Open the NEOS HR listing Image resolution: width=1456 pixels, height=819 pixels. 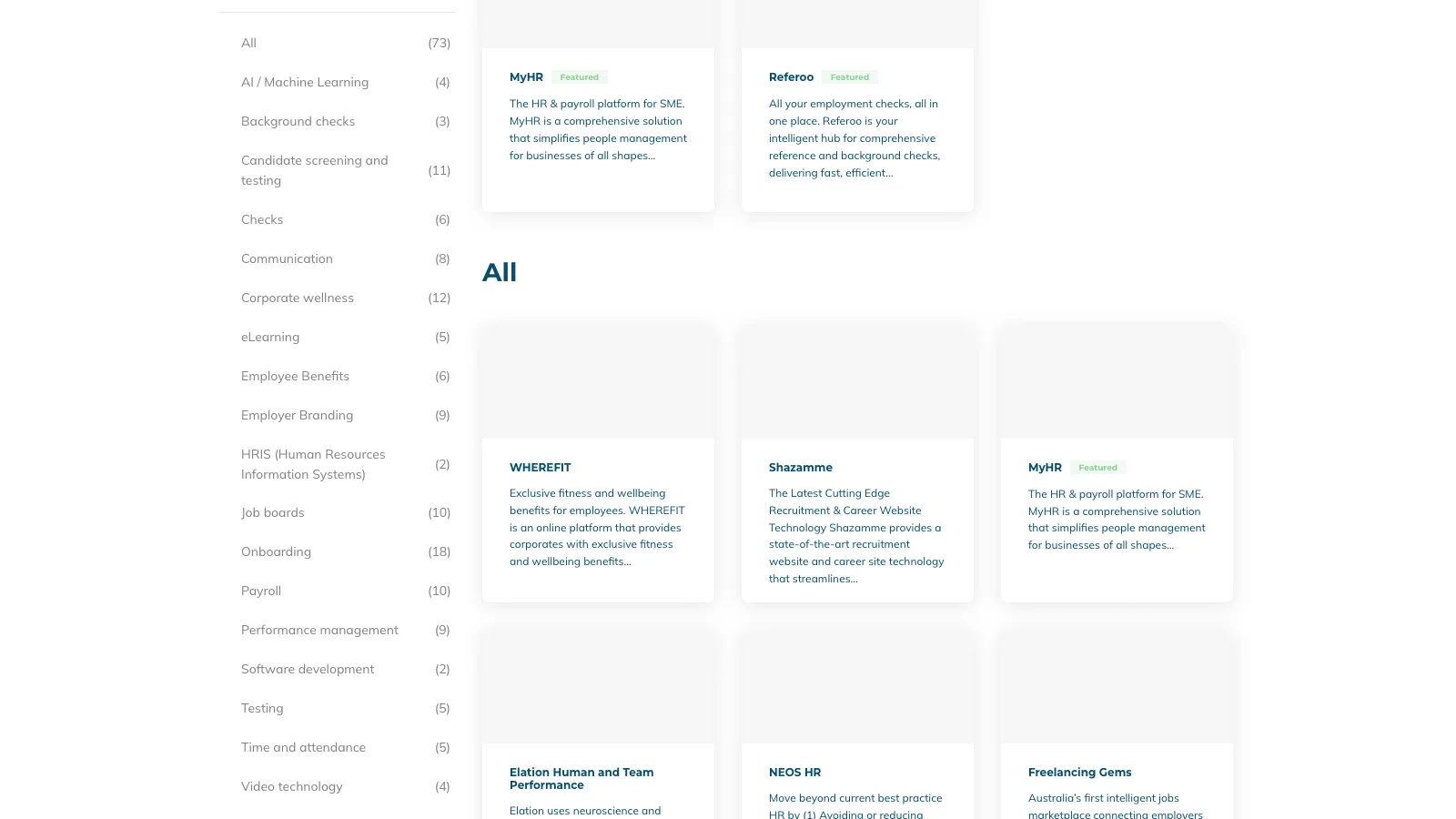coord(794,773)
